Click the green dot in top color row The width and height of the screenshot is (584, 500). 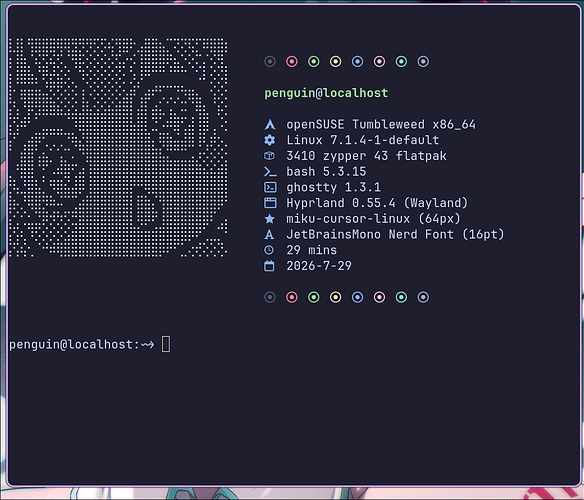tap(314, 61)
